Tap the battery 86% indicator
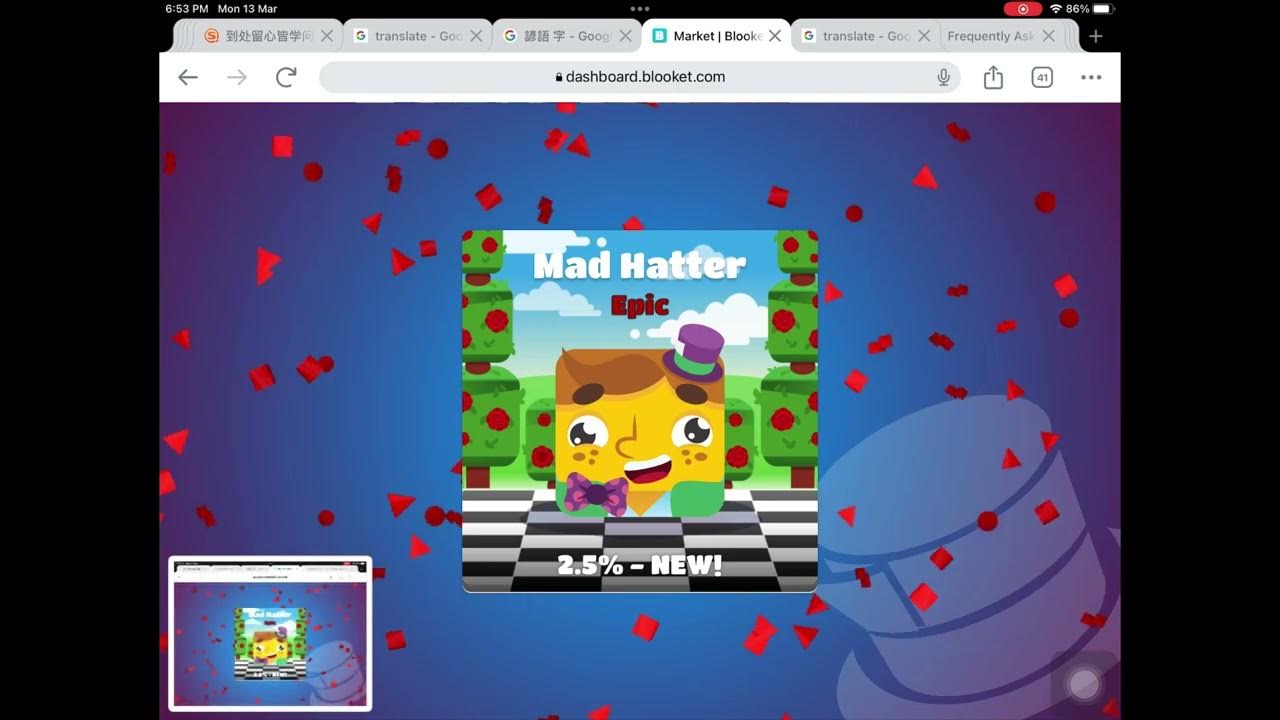The image size is (1280, 720). tap(1090, 8)
